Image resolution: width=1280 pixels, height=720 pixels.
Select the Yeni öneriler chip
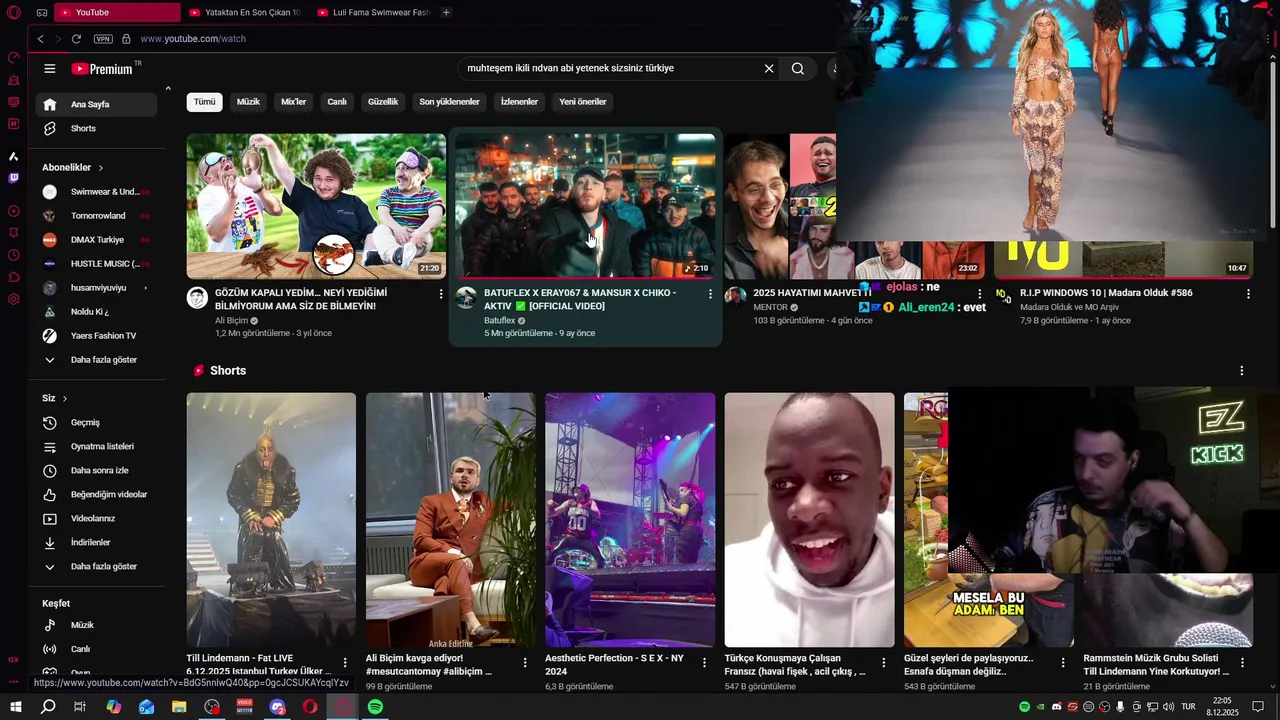click(583, 102)
